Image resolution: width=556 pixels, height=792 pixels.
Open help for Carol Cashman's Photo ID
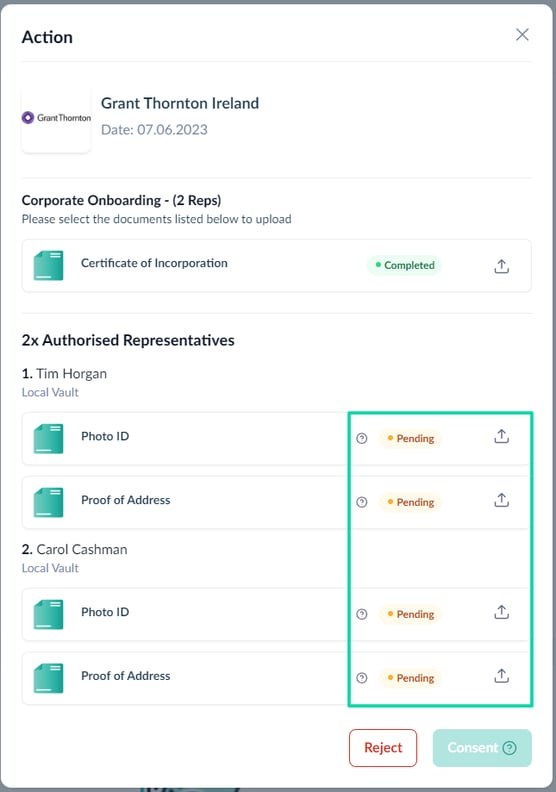pyautogui.click(x=362, y=614)
